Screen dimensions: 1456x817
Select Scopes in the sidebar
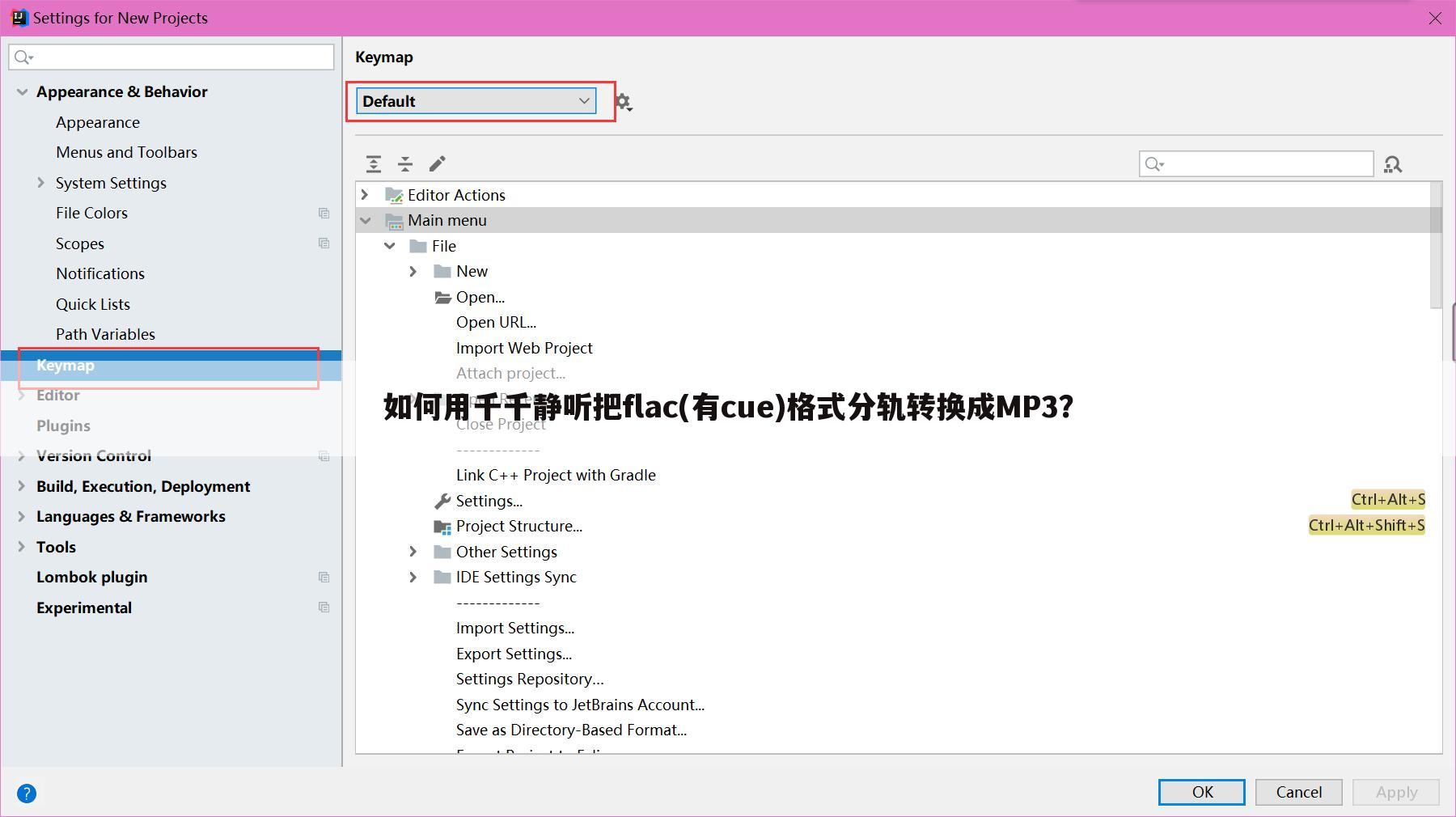(x=80, y=243)
